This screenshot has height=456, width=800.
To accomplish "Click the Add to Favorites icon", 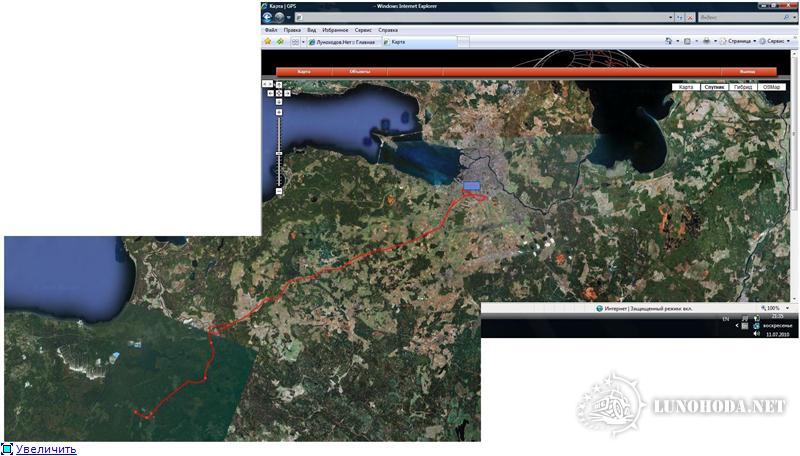I will [280, 41].
